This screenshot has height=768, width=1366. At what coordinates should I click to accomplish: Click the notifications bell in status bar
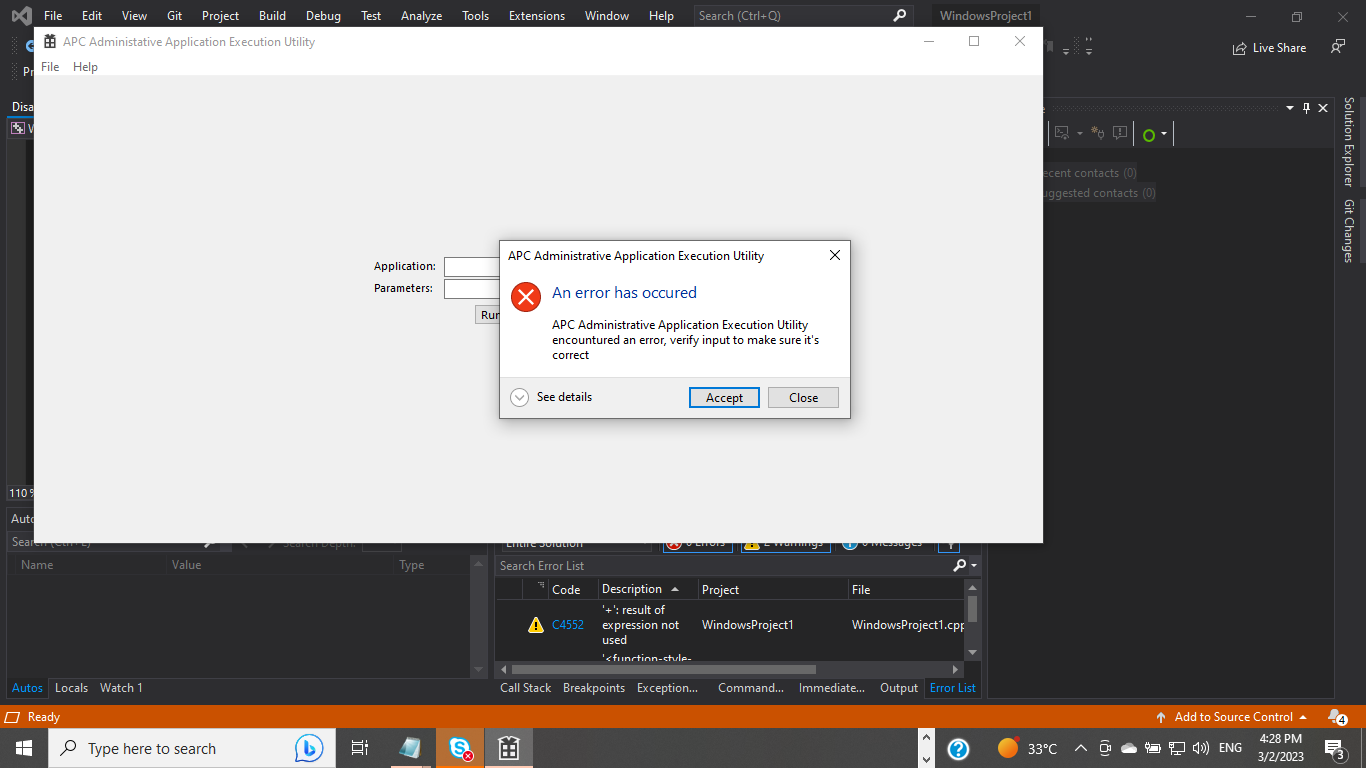point(1337,717)
